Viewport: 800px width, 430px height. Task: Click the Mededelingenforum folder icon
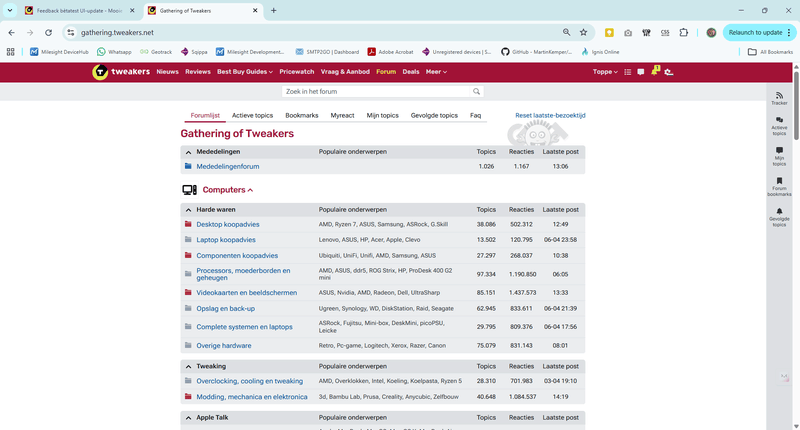coord(188,166)
